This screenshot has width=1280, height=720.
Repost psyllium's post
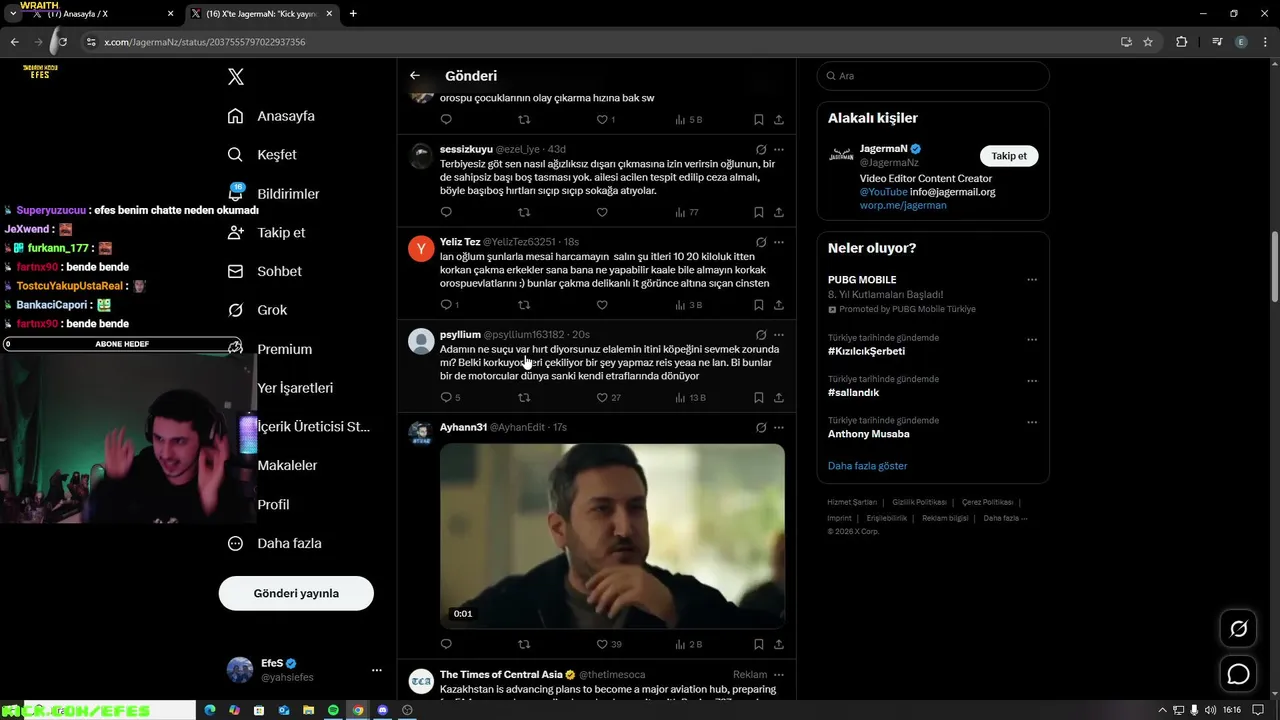pyautogui.click(x=524, y=397)
